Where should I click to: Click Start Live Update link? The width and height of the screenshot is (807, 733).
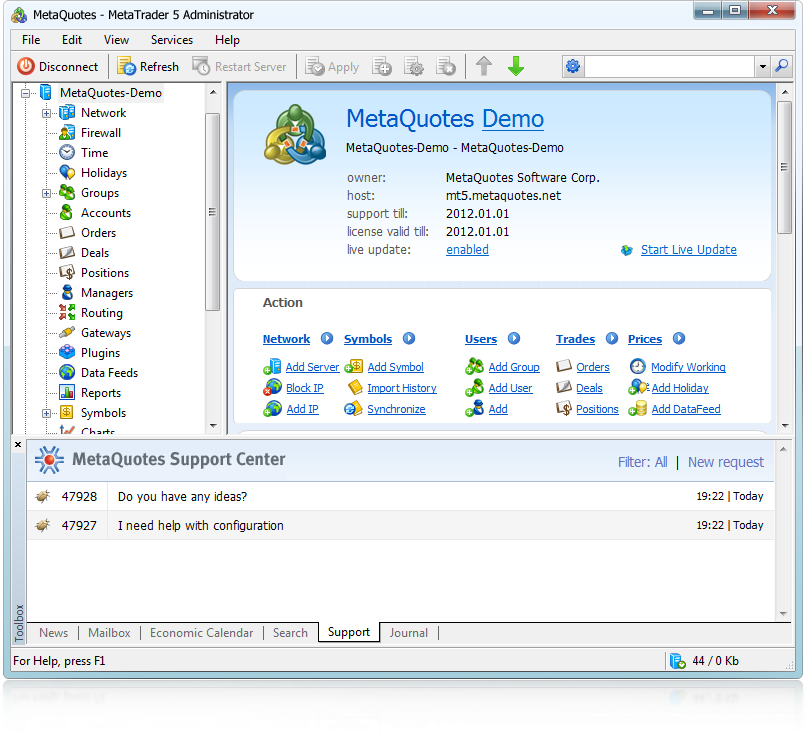click(689, 250)
